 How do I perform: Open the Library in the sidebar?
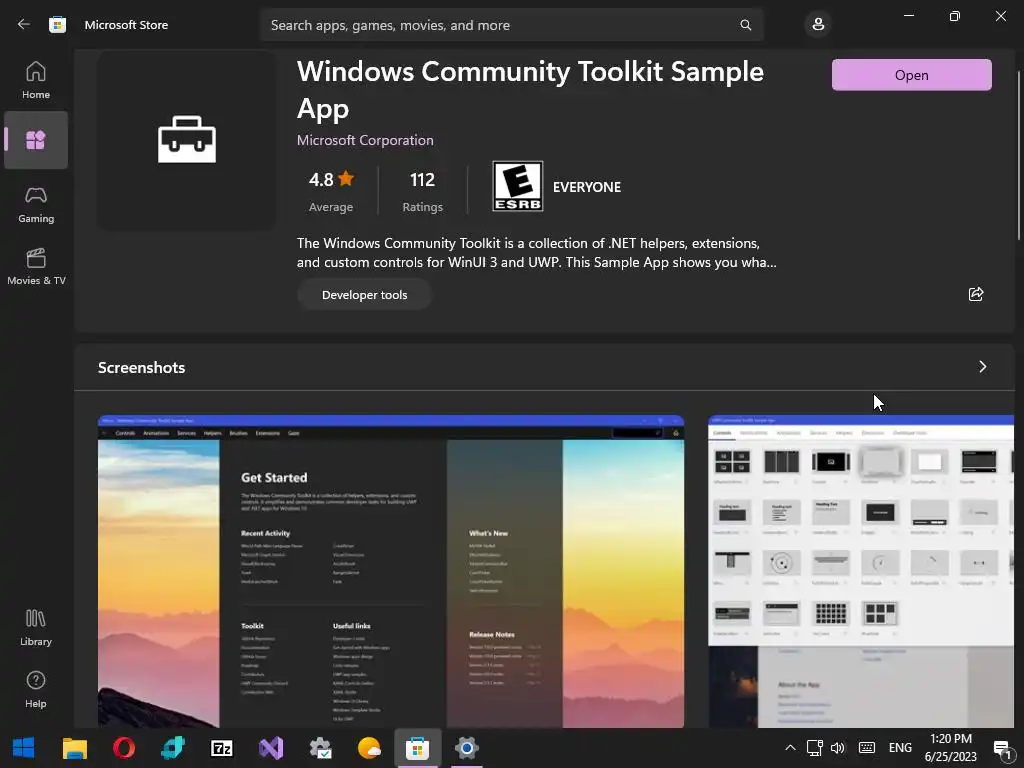click(x=36, y=628)
